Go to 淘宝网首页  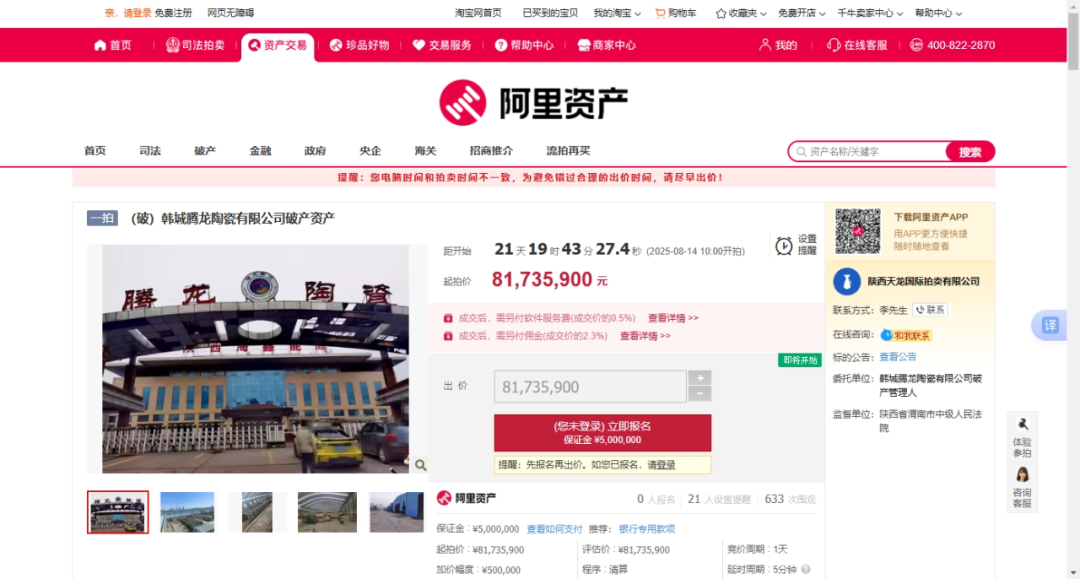click(478, 13)
